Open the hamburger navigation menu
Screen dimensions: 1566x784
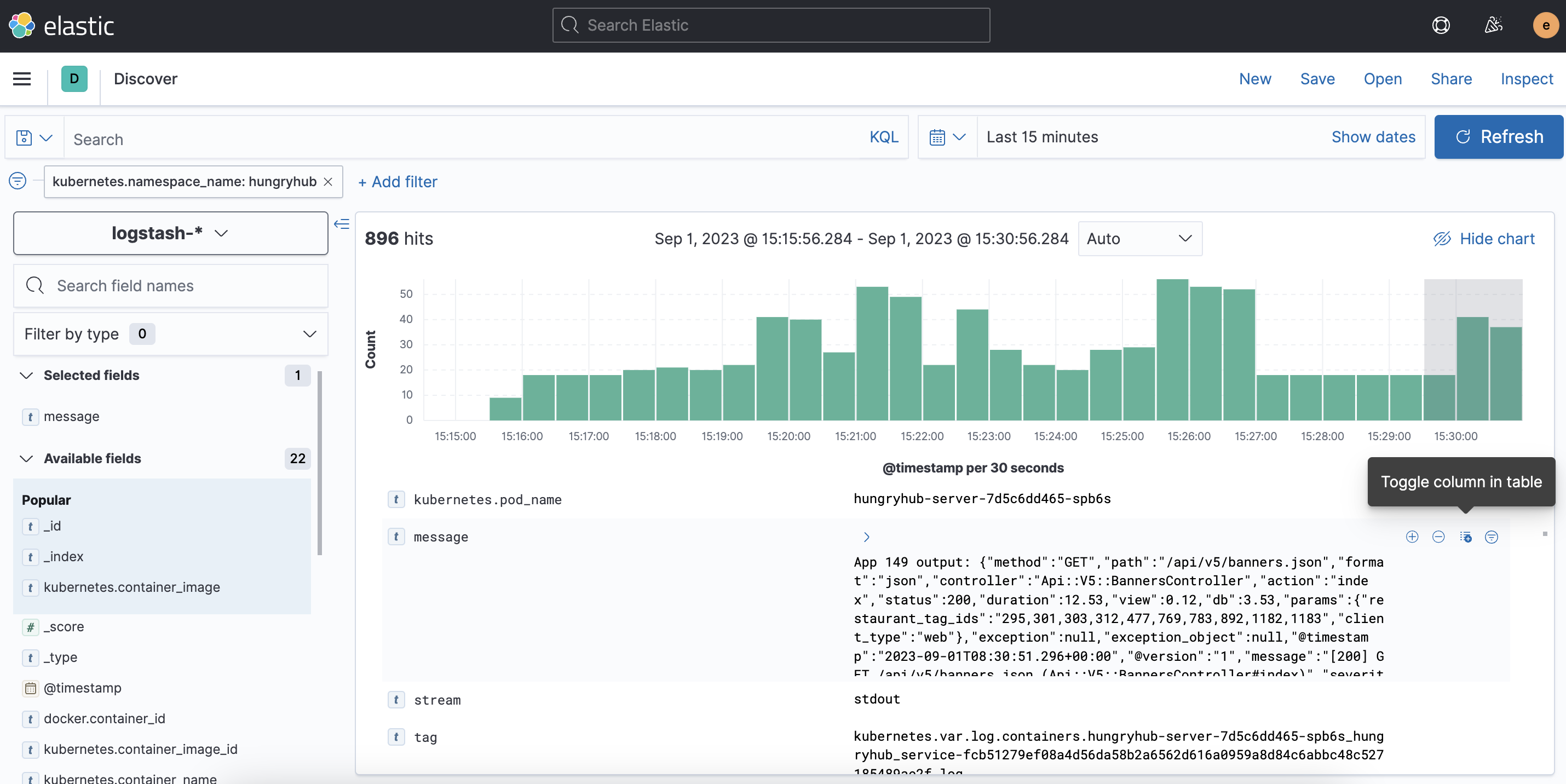(x=22, y=79)
